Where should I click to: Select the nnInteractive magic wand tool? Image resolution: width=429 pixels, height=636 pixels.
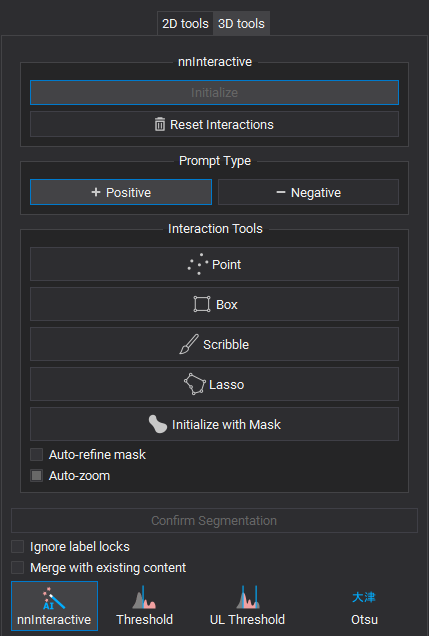tap(54, 606)
